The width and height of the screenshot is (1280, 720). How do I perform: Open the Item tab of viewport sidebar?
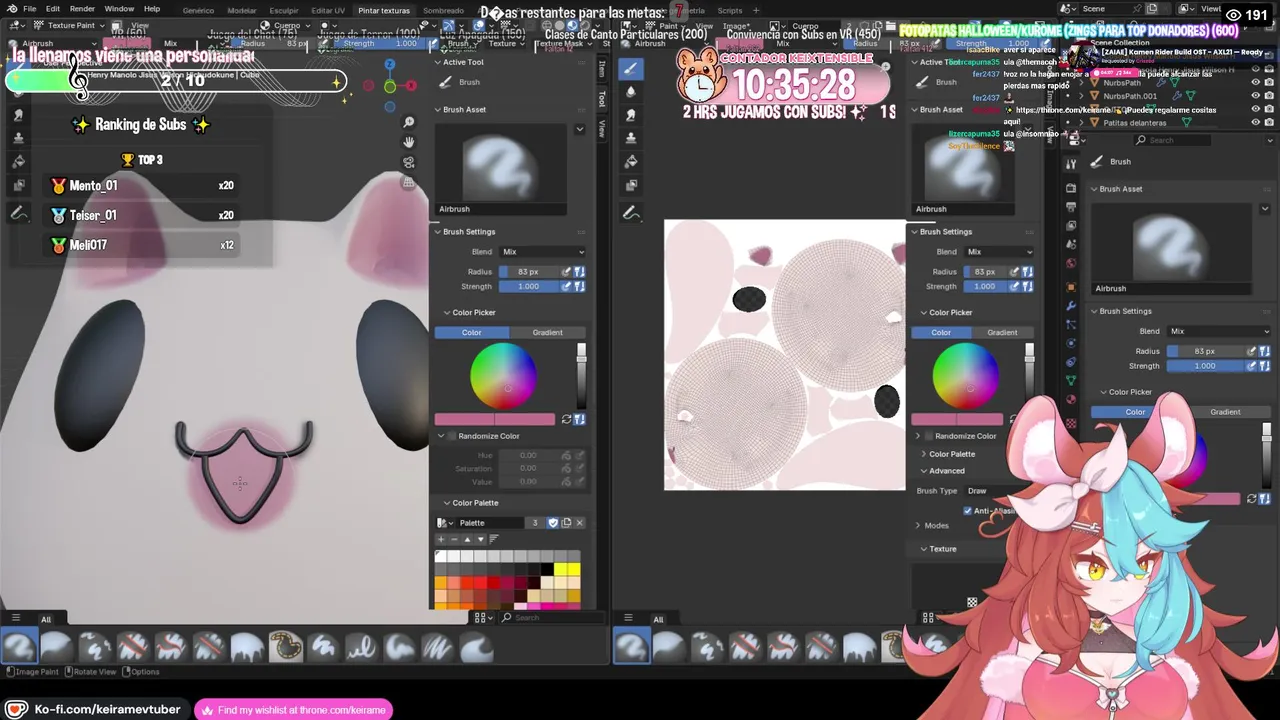point(602,69)
